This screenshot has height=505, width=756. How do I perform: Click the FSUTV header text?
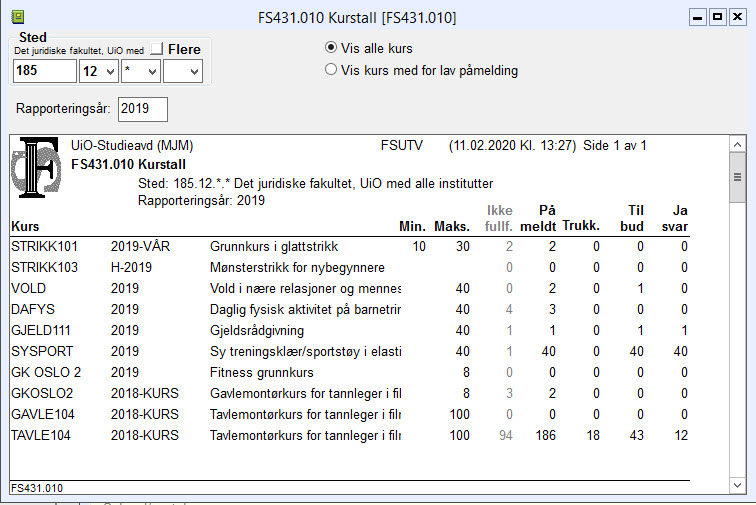click(x=402, y=146)
